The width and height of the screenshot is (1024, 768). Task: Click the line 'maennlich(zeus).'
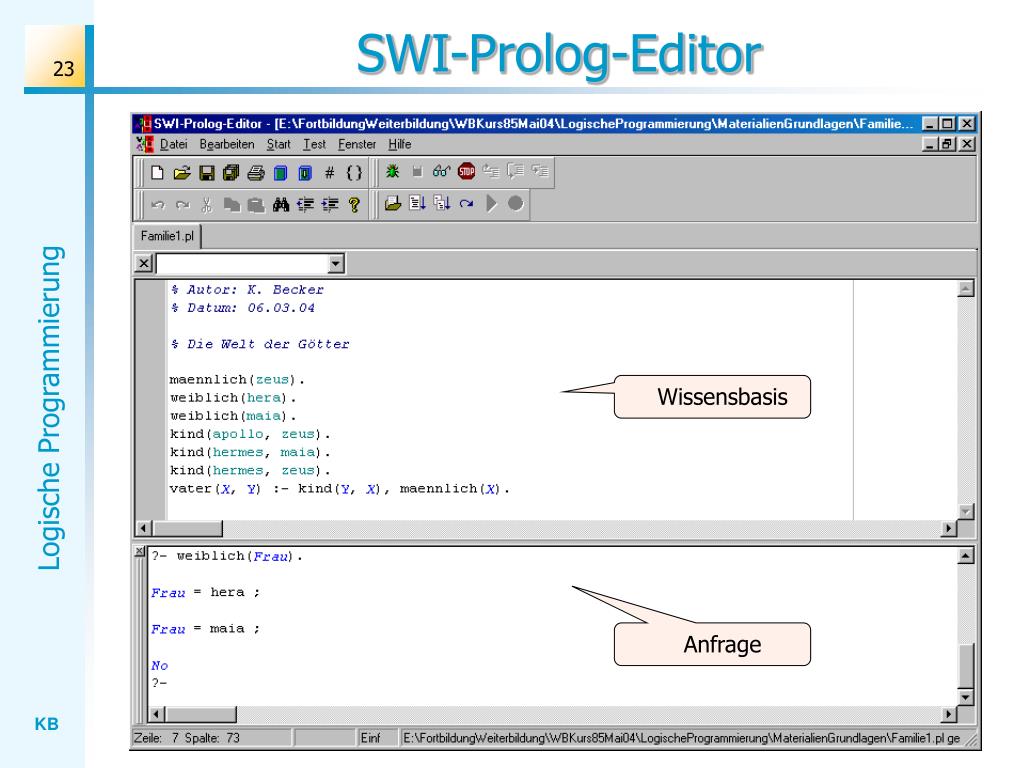coord(237,379)
